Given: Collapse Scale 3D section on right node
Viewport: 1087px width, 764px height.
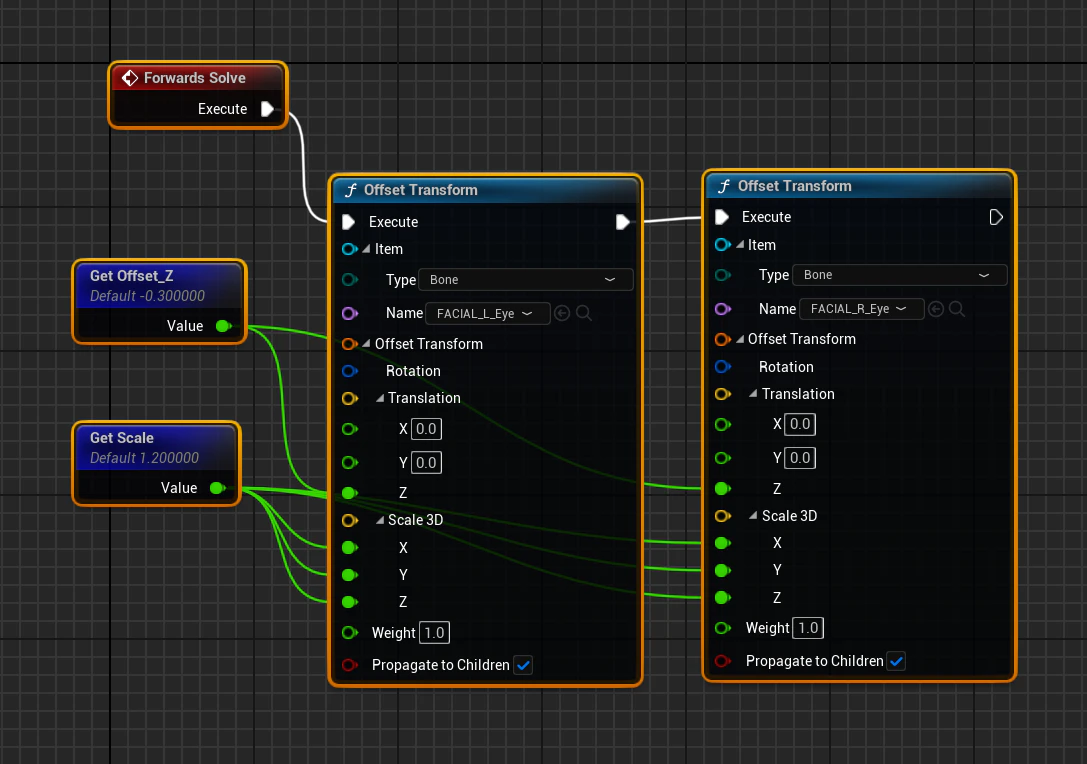Looking at the screenshot, I should tap(754, 516).
